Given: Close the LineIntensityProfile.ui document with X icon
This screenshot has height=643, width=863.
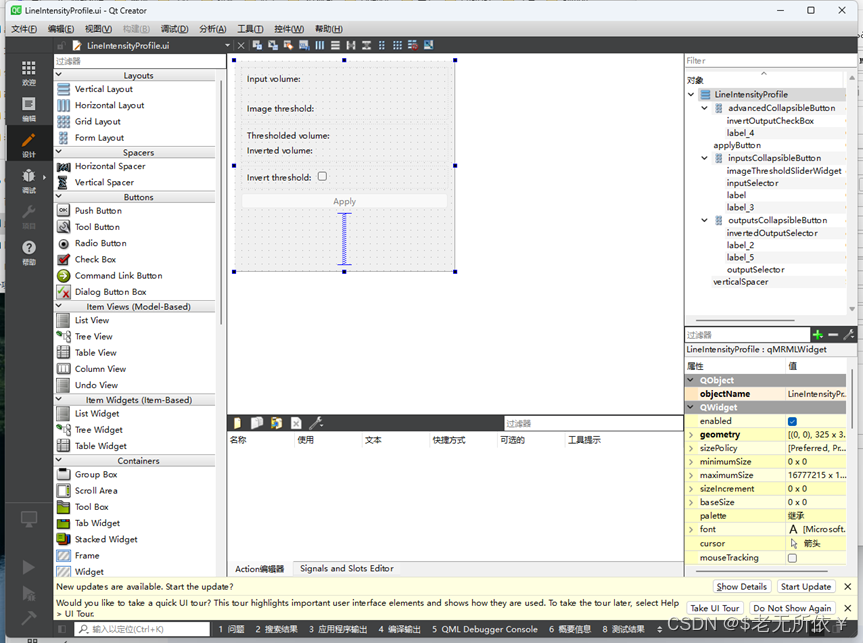Looking at the screenshot, I should (241, 45).
